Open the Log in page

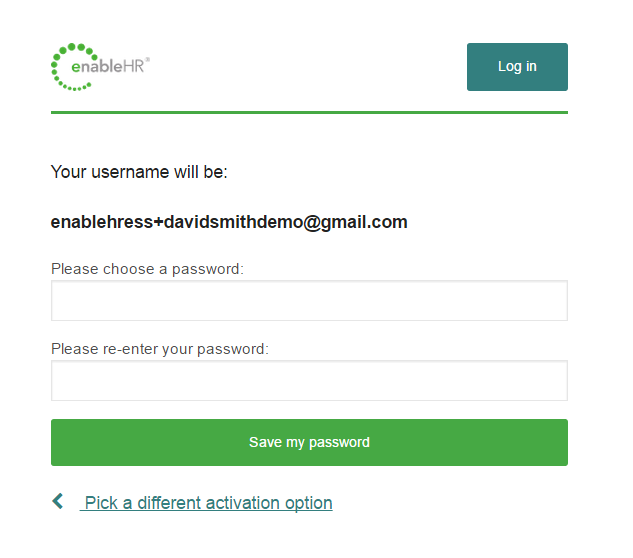coord(517,67)
